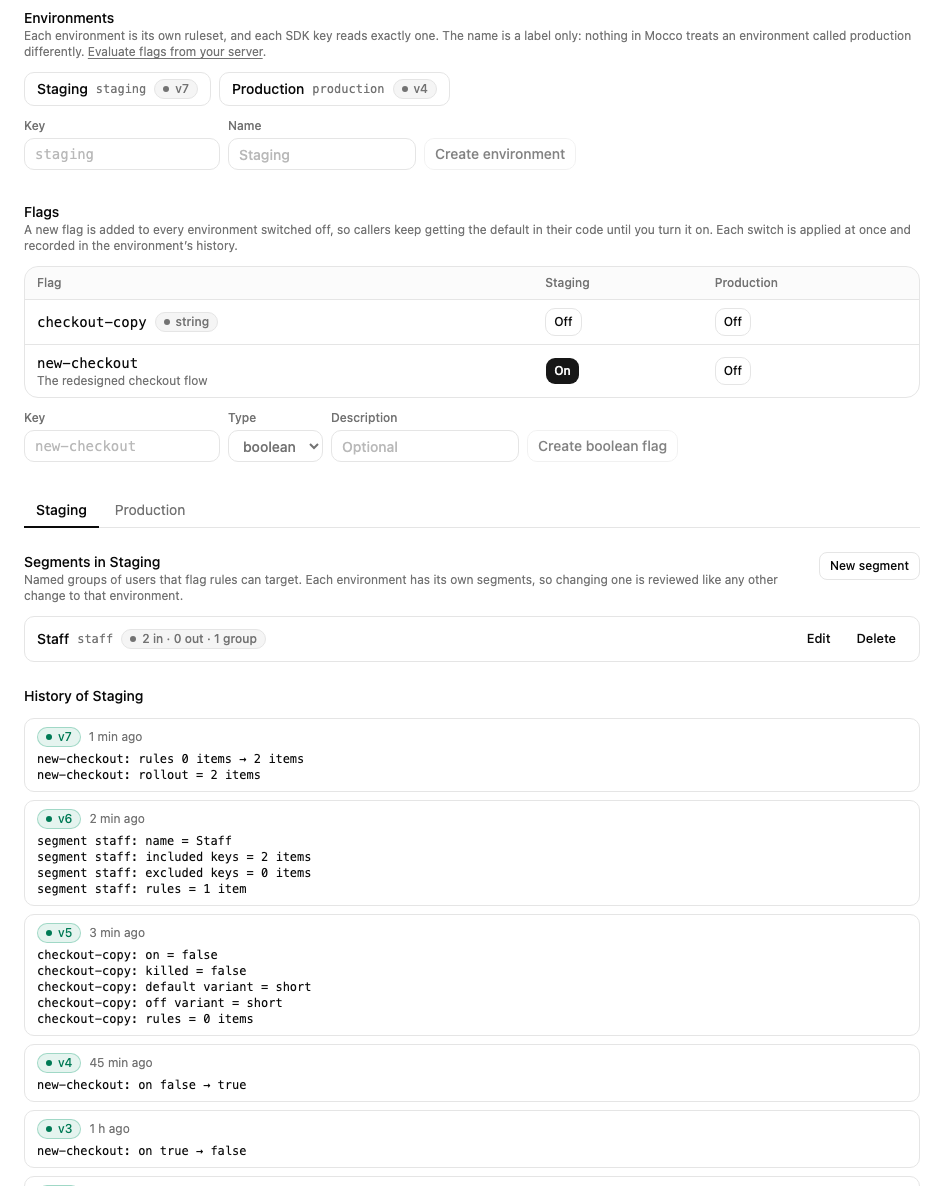
Task: Delete the Staff segment
Action: pyautogui.click(x=876, y=638)
